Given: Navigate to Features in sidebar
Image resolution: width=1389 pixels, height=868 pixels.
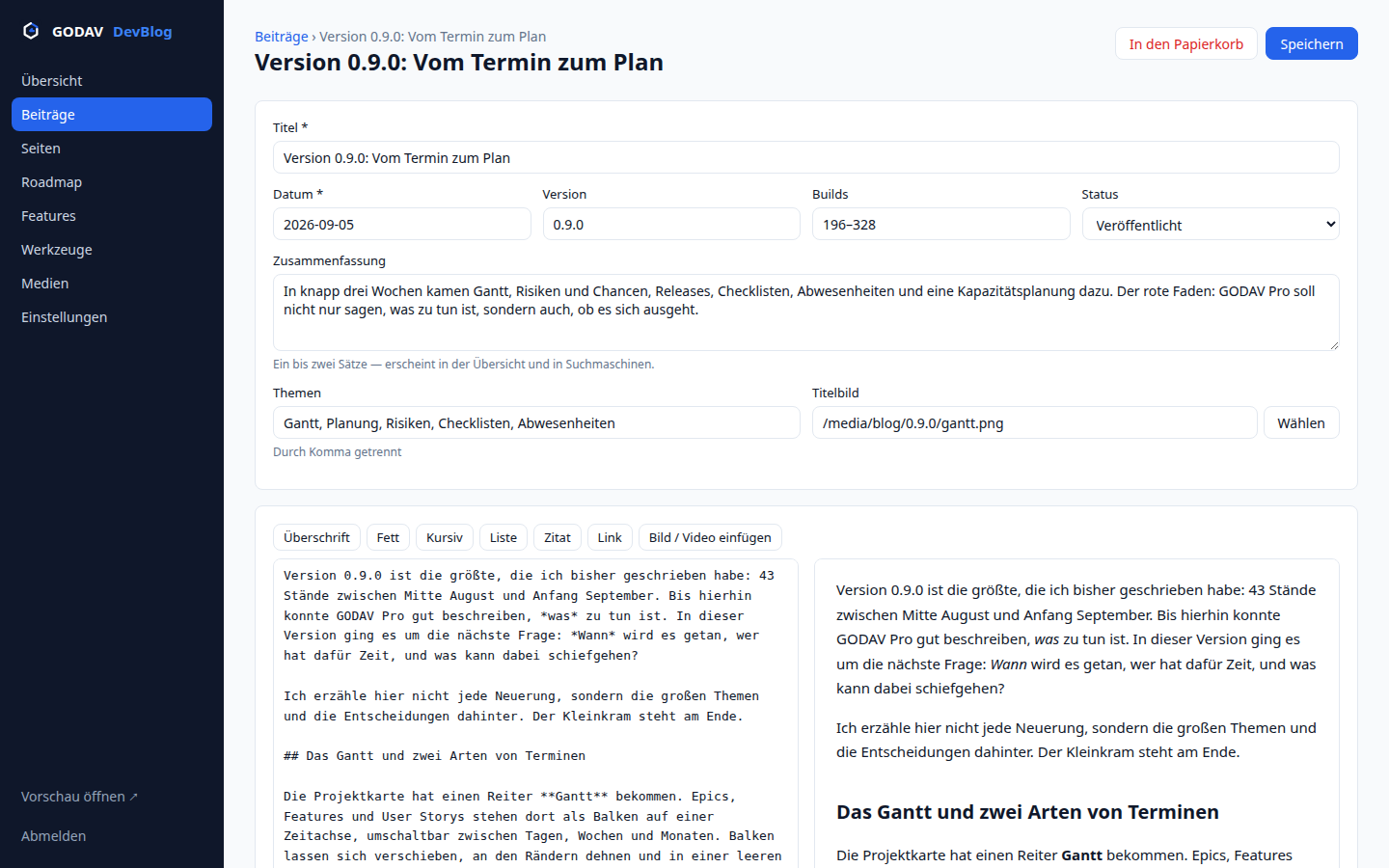Looking at the screenshot, I should [112, 216].
